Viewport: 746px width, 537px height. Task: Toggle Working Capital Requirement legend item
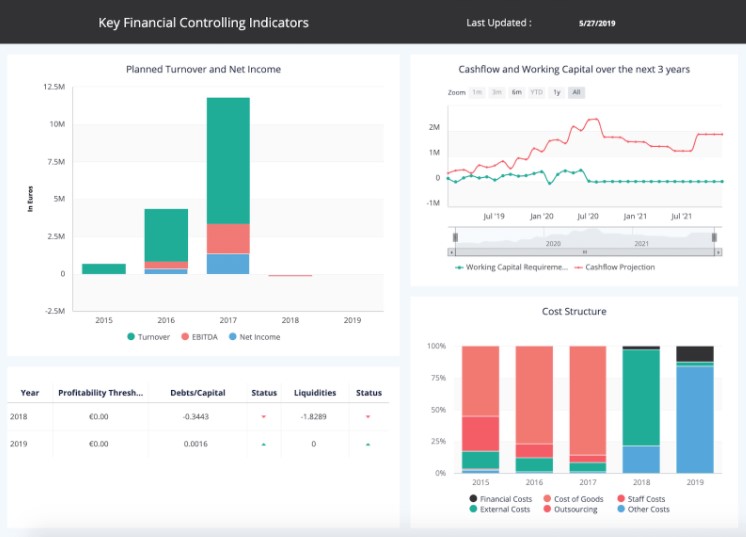pos(510,267)
